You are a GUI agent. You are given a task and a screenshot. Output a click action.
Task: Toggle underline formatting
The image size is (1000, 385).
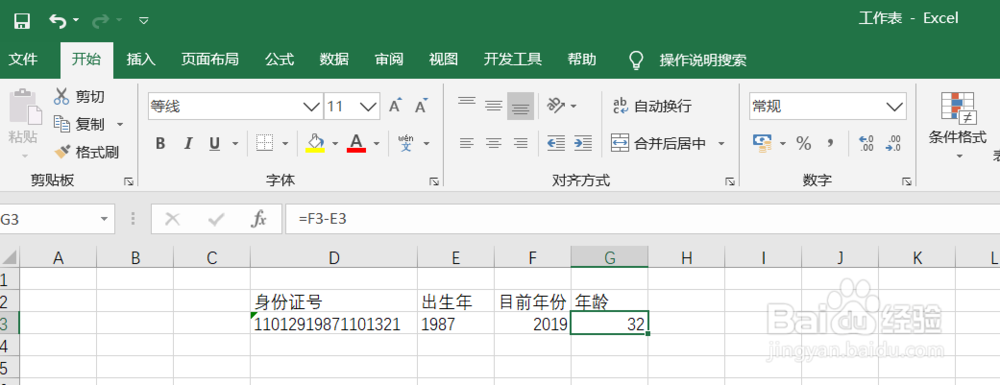click(215, 143)
